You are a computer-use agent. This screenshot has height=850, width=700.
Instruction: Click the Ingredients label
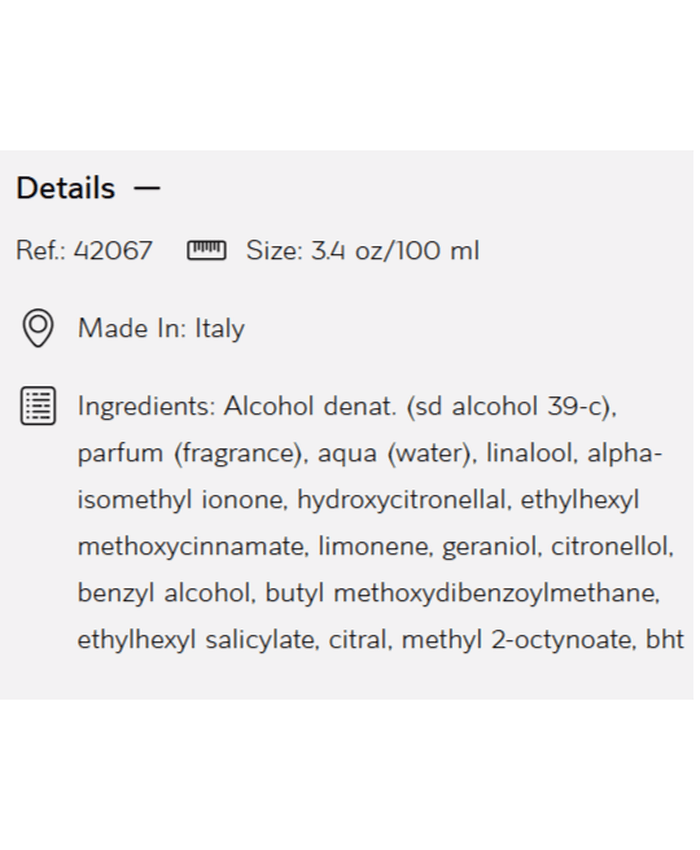tap(147, 407)
